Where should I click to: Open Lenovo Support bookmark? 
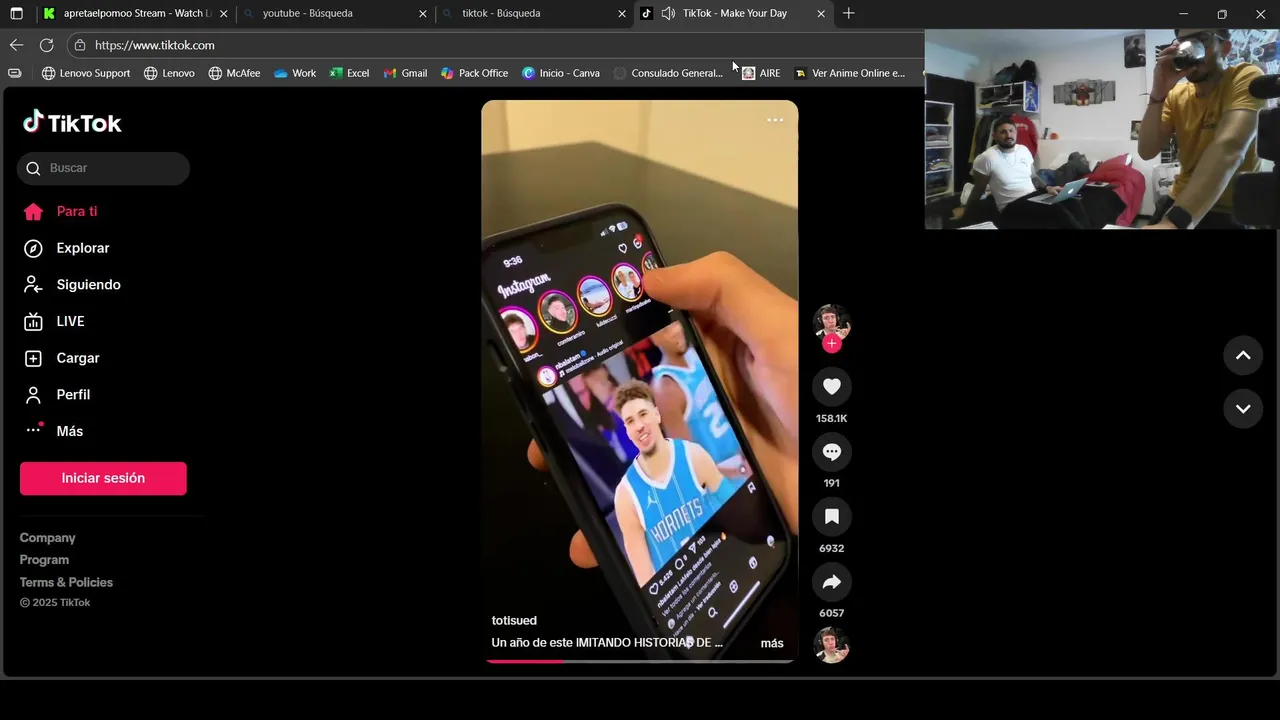[x=86, y=73]
